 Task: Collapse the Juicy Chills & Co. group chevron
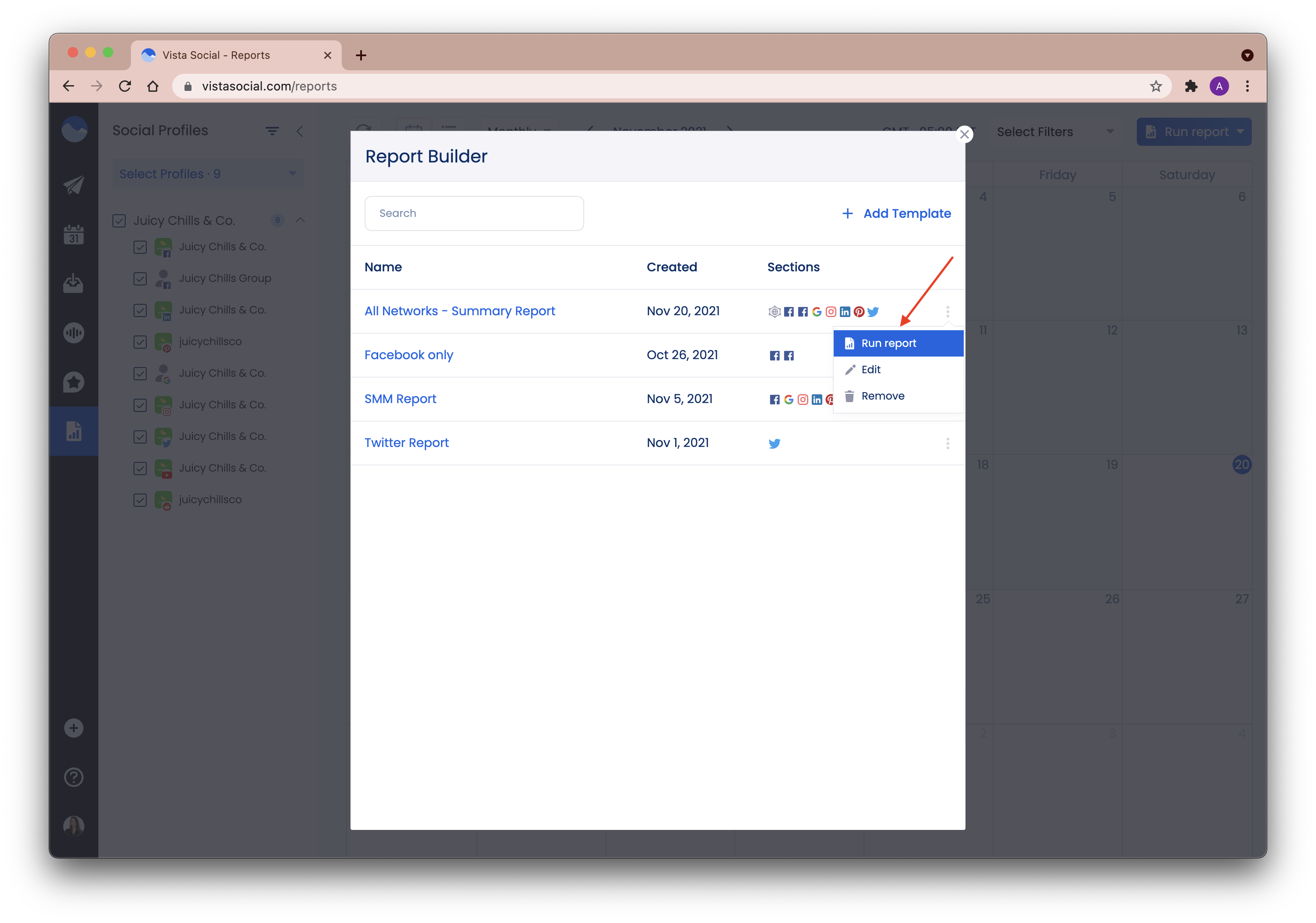point(300,220)
